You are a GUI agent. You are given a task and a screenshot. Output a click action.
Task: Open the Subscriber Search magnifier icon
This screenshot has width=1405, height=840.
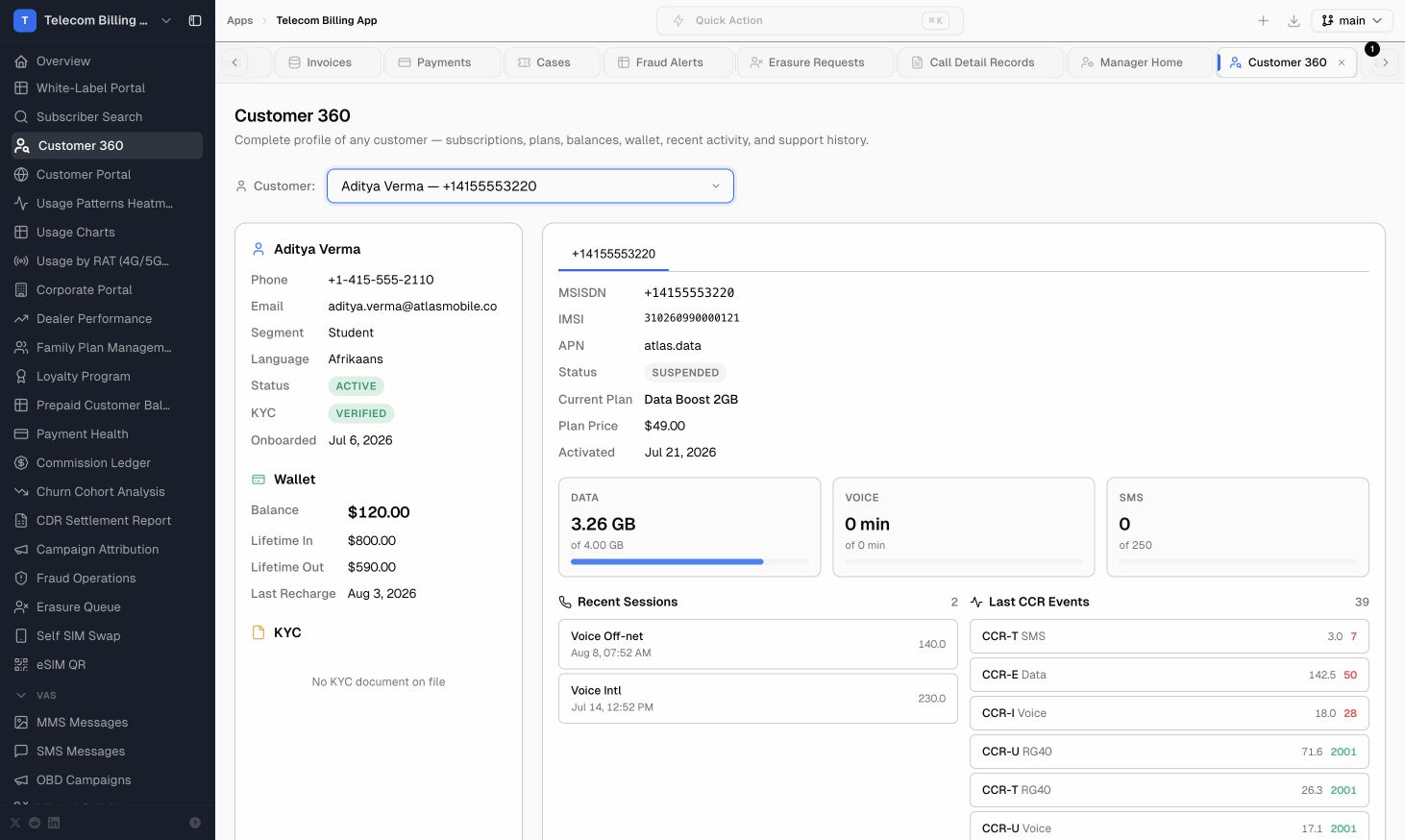tap(21, 117)
